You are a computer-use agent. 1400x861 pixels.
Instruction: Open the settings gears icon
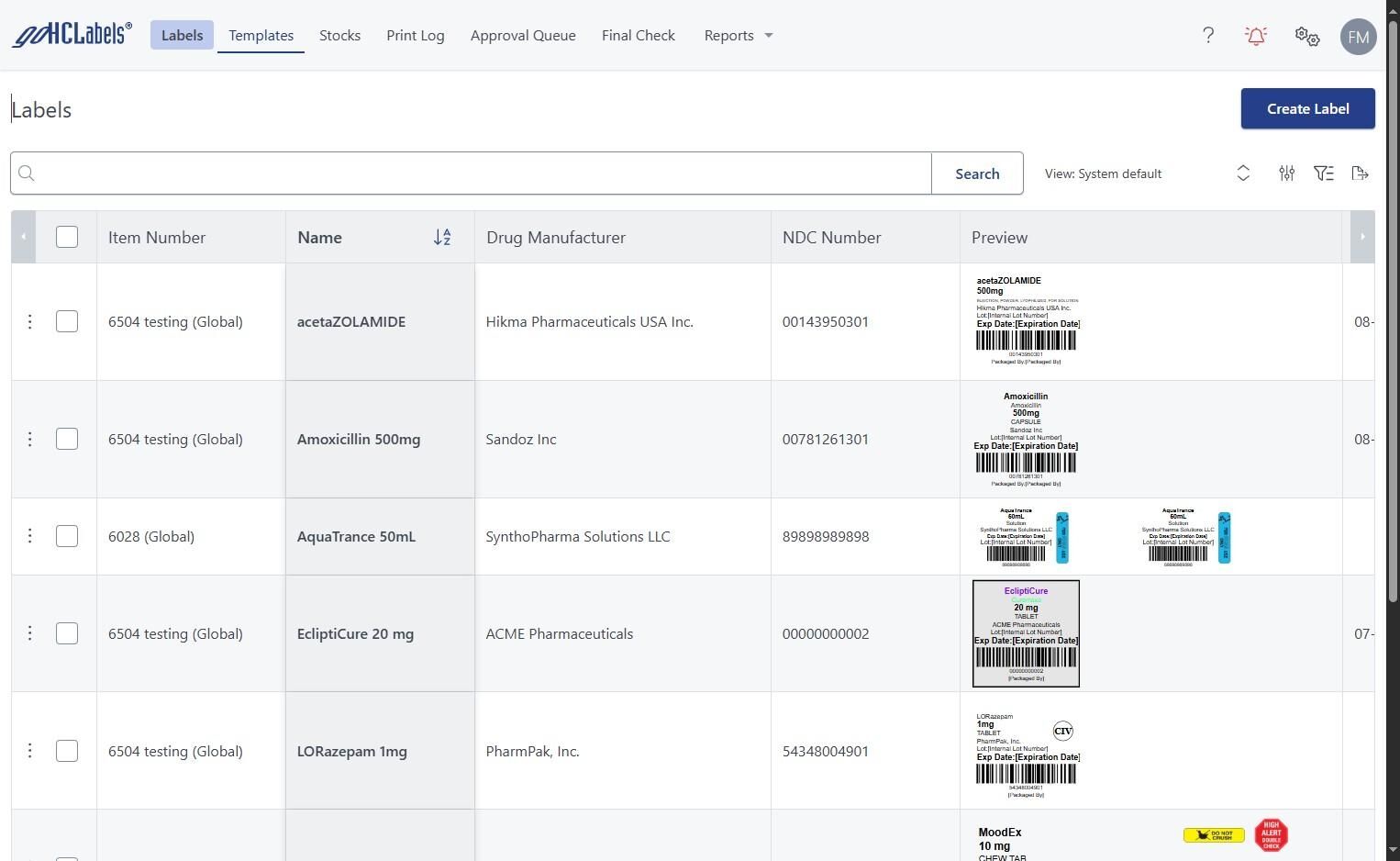coord(1306,36)
